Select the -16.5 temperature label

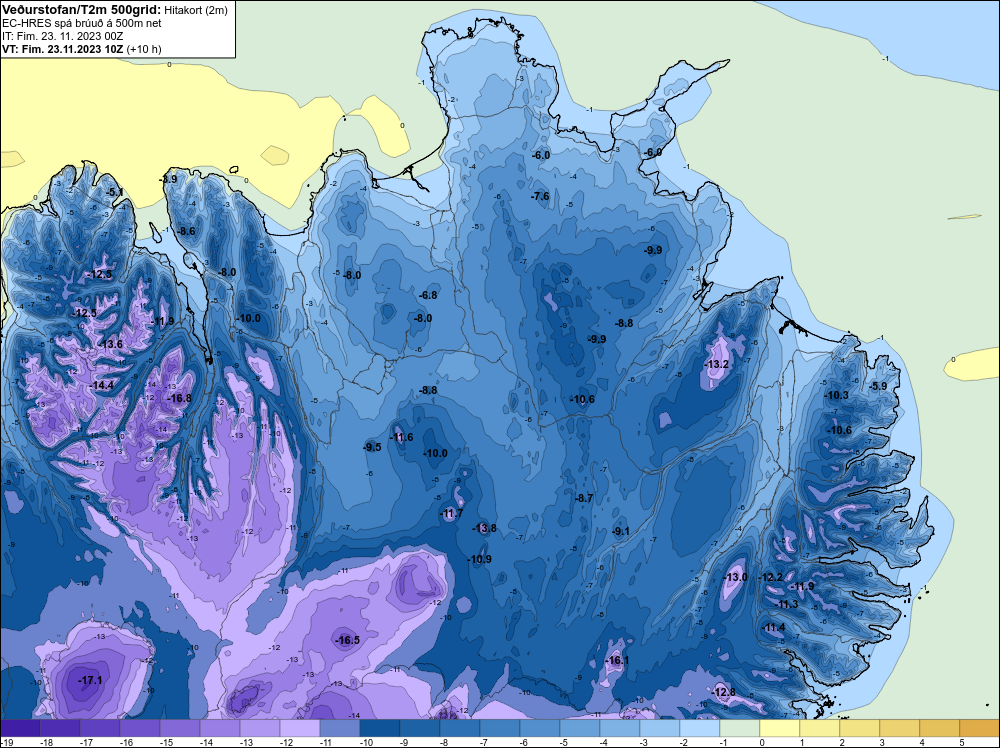(348, 640)
